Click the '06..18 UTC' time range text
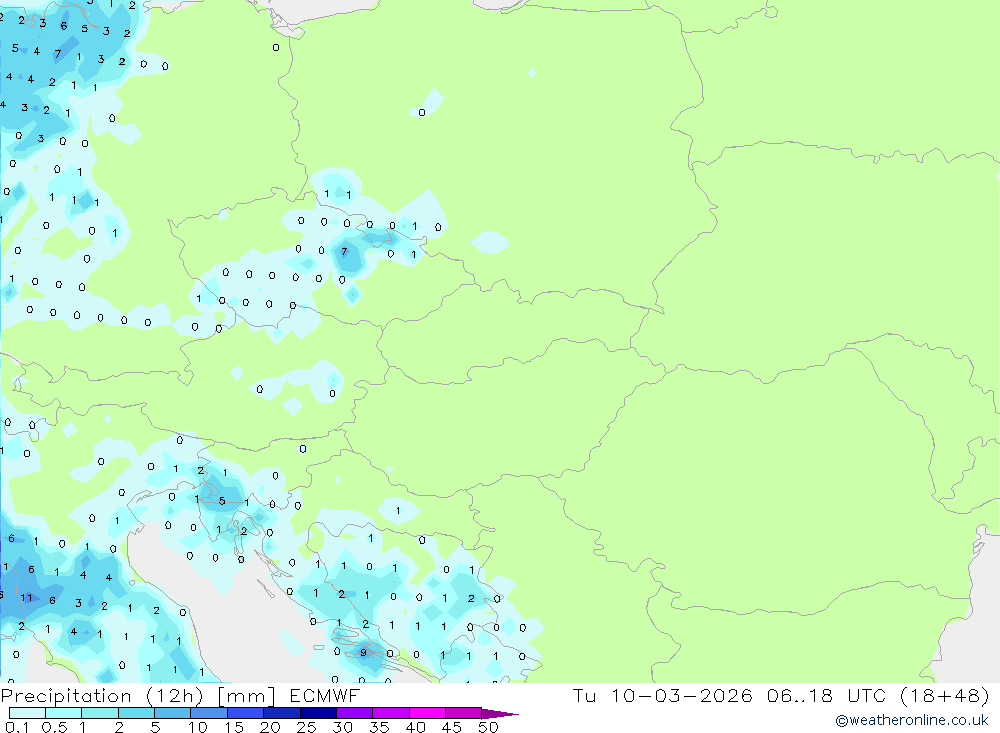This screenshot has height=733, width=1000. tap(827, 695)
